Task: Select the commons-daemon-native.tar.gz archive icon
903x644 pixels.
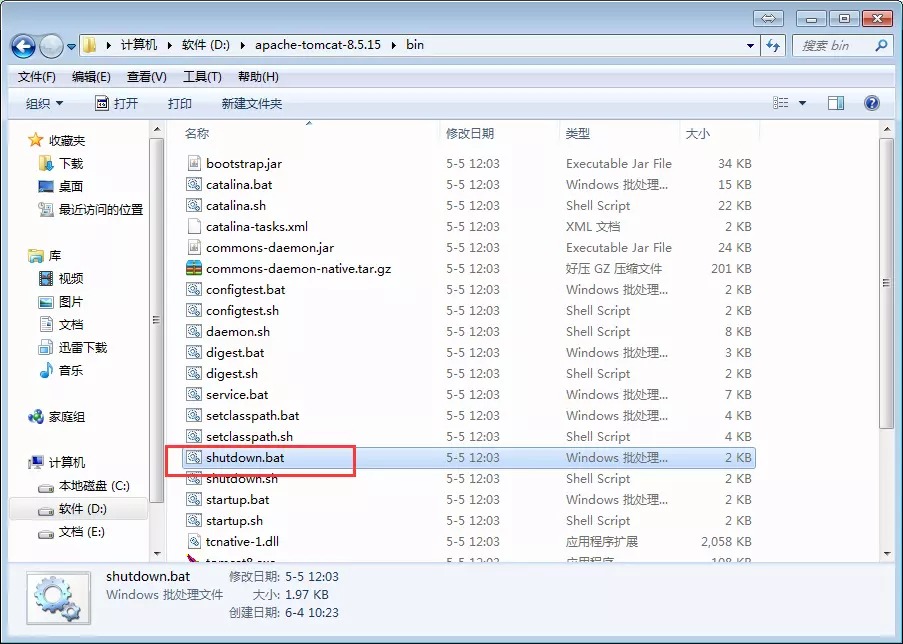Action: point(194,268)
